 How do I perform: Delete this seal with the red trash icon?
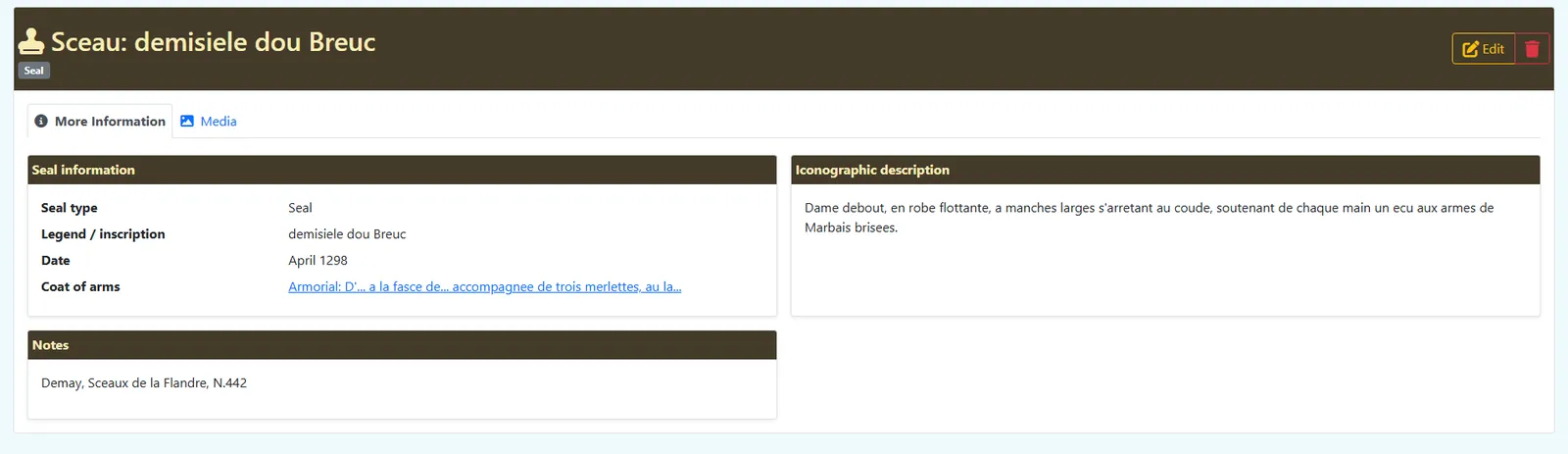1532,49
